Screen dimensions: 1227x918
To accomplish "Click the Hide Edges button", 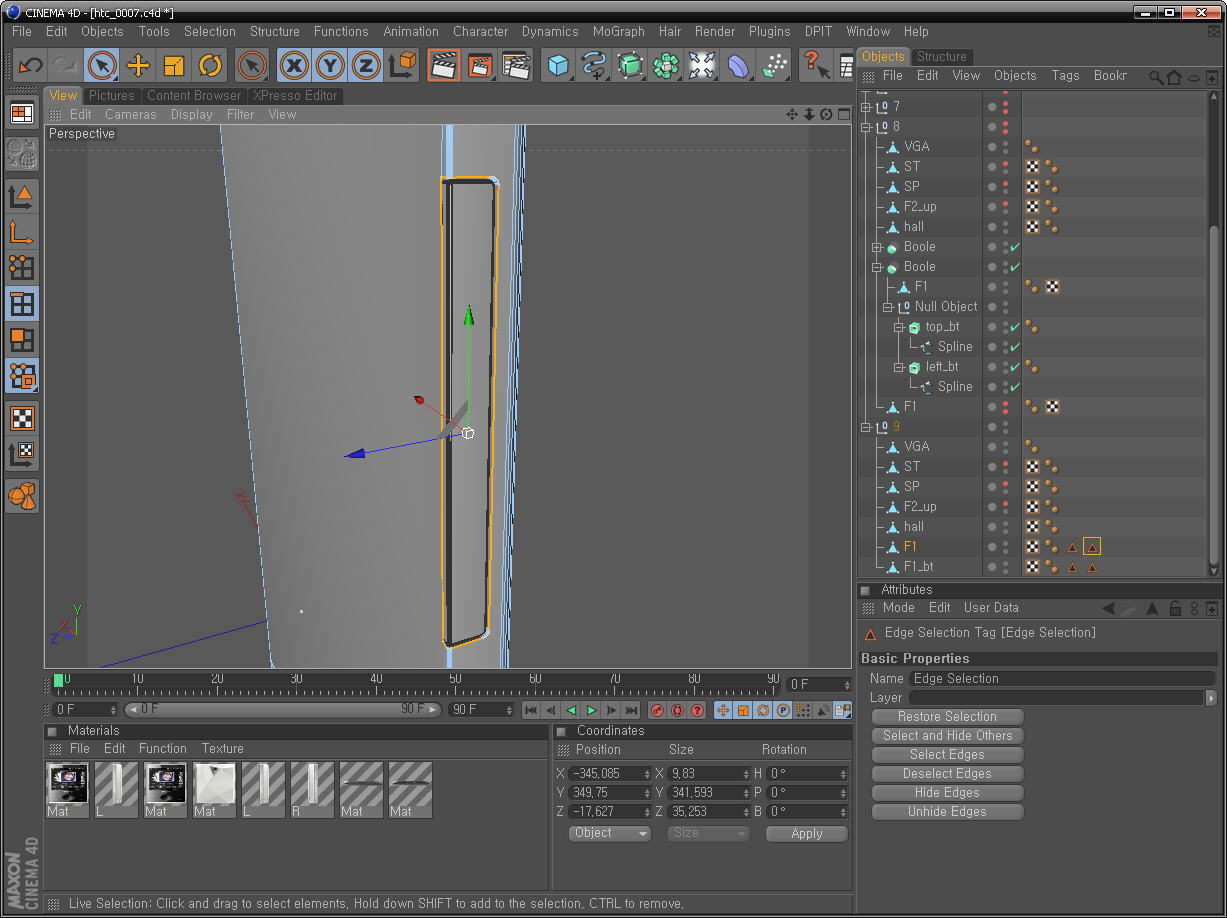I will click(947, 793).
